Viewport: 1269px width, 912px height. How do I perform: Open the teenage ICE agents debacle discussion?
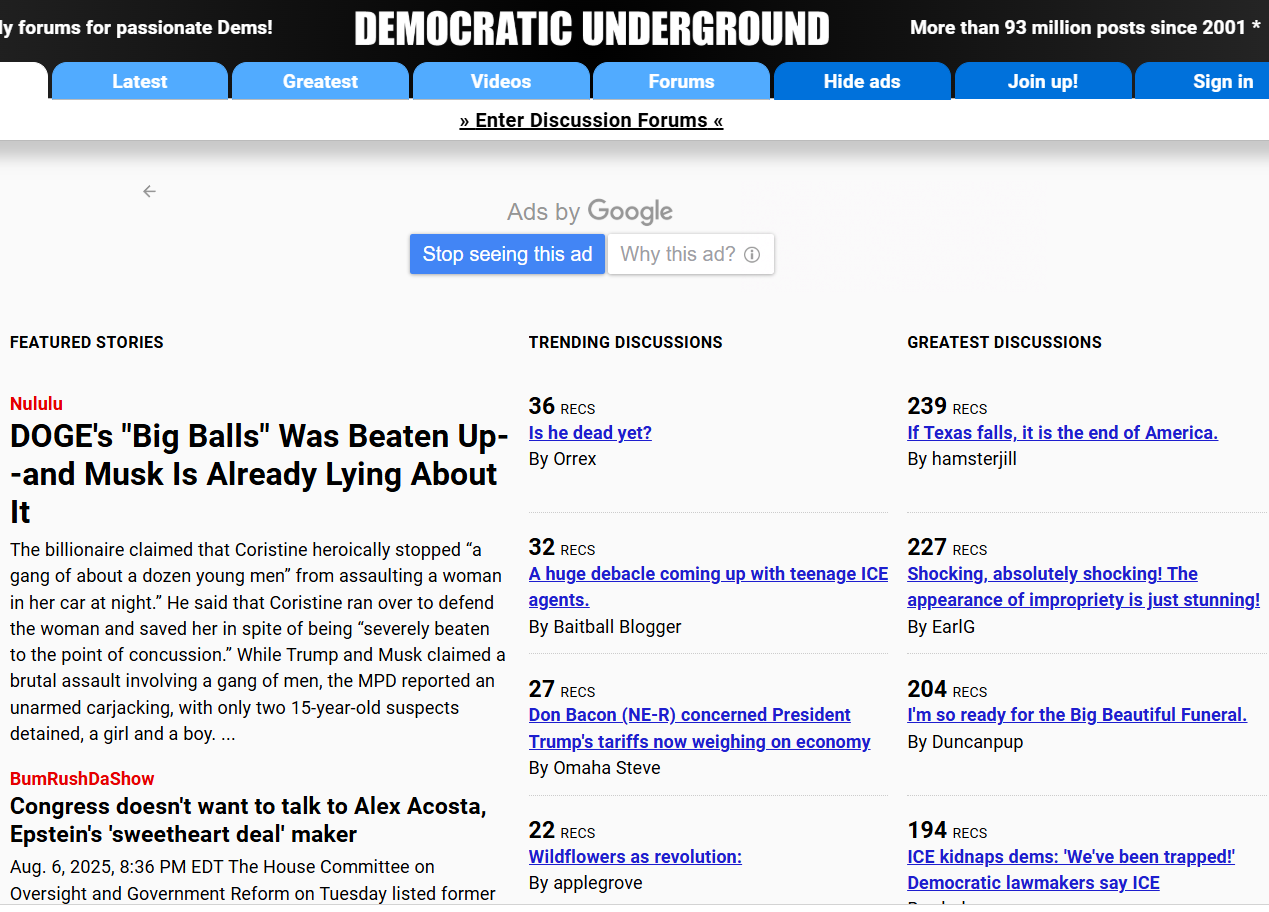[x=708, y=587]
